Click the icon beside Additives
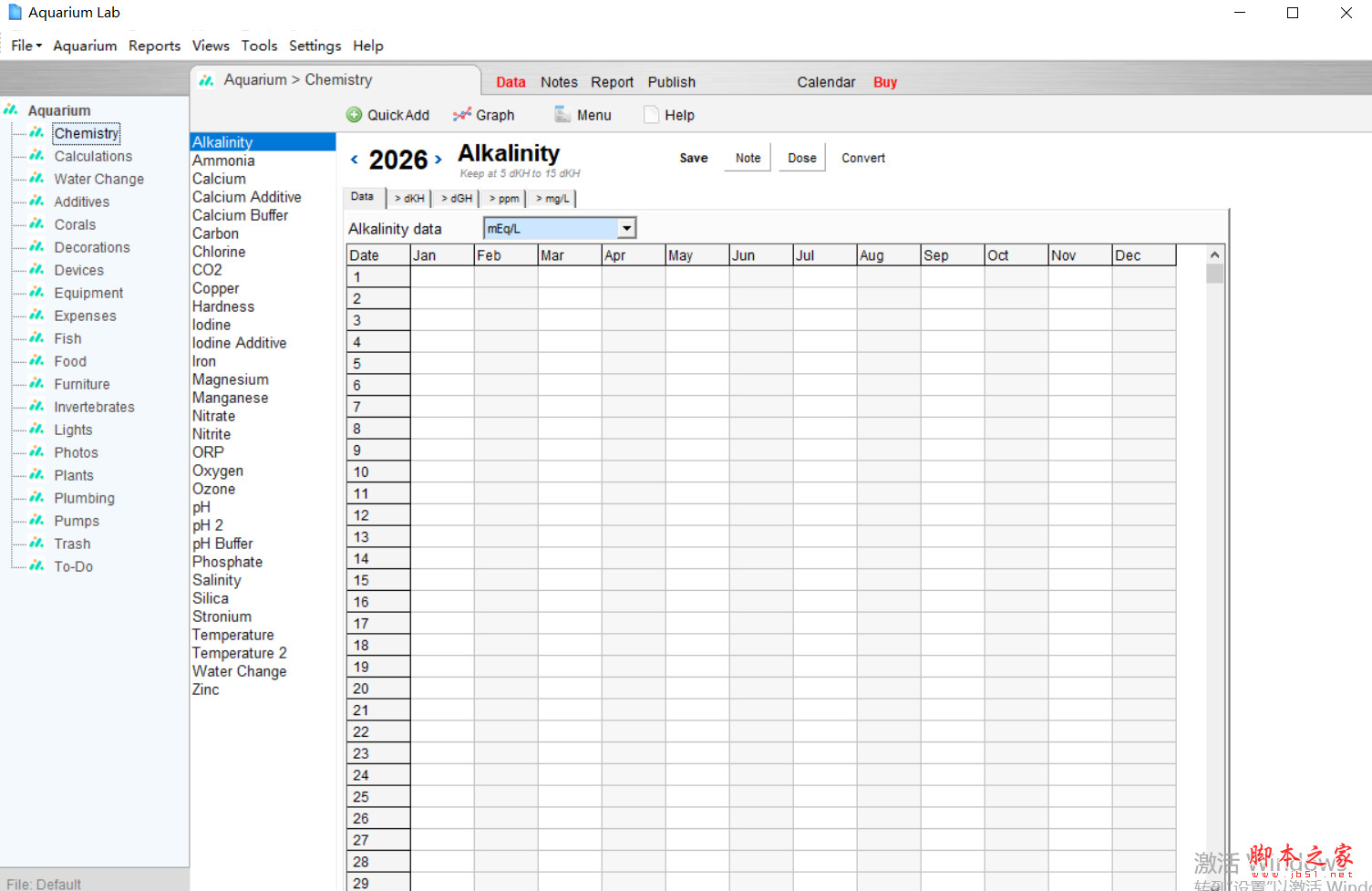1372x891 pixels. [x=36, y=202]
